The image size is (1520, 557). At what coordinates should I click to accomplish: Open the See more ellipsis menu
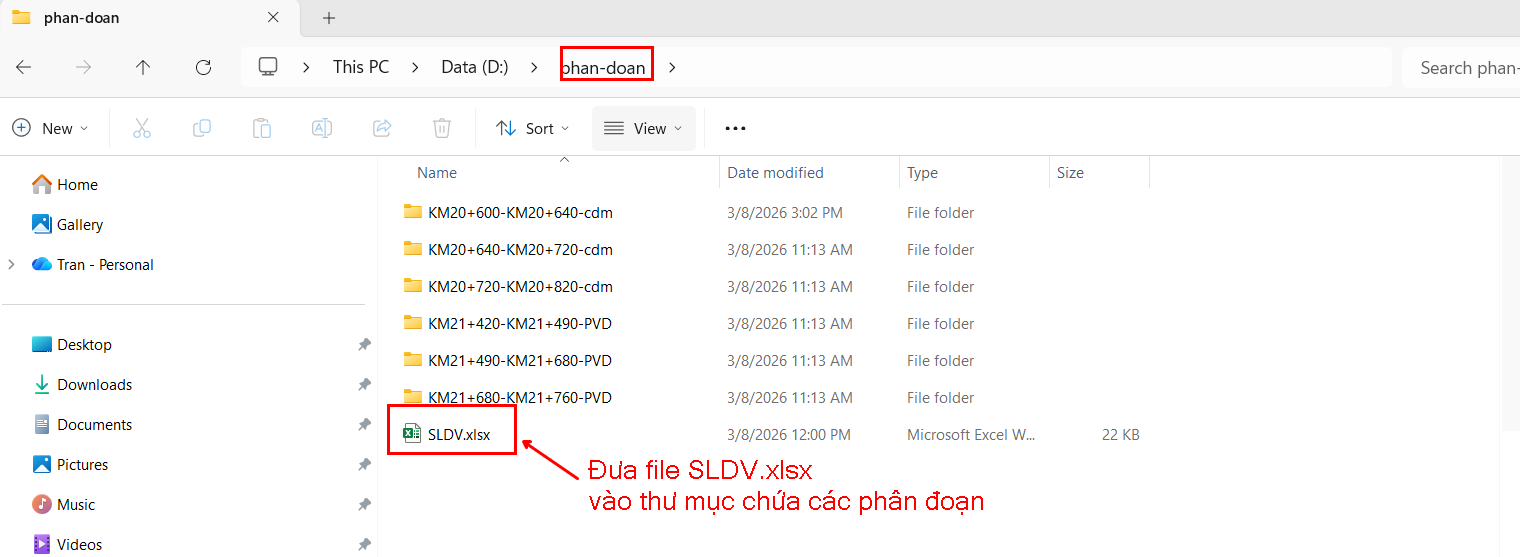pyautogui.click(x=735, y=128)
